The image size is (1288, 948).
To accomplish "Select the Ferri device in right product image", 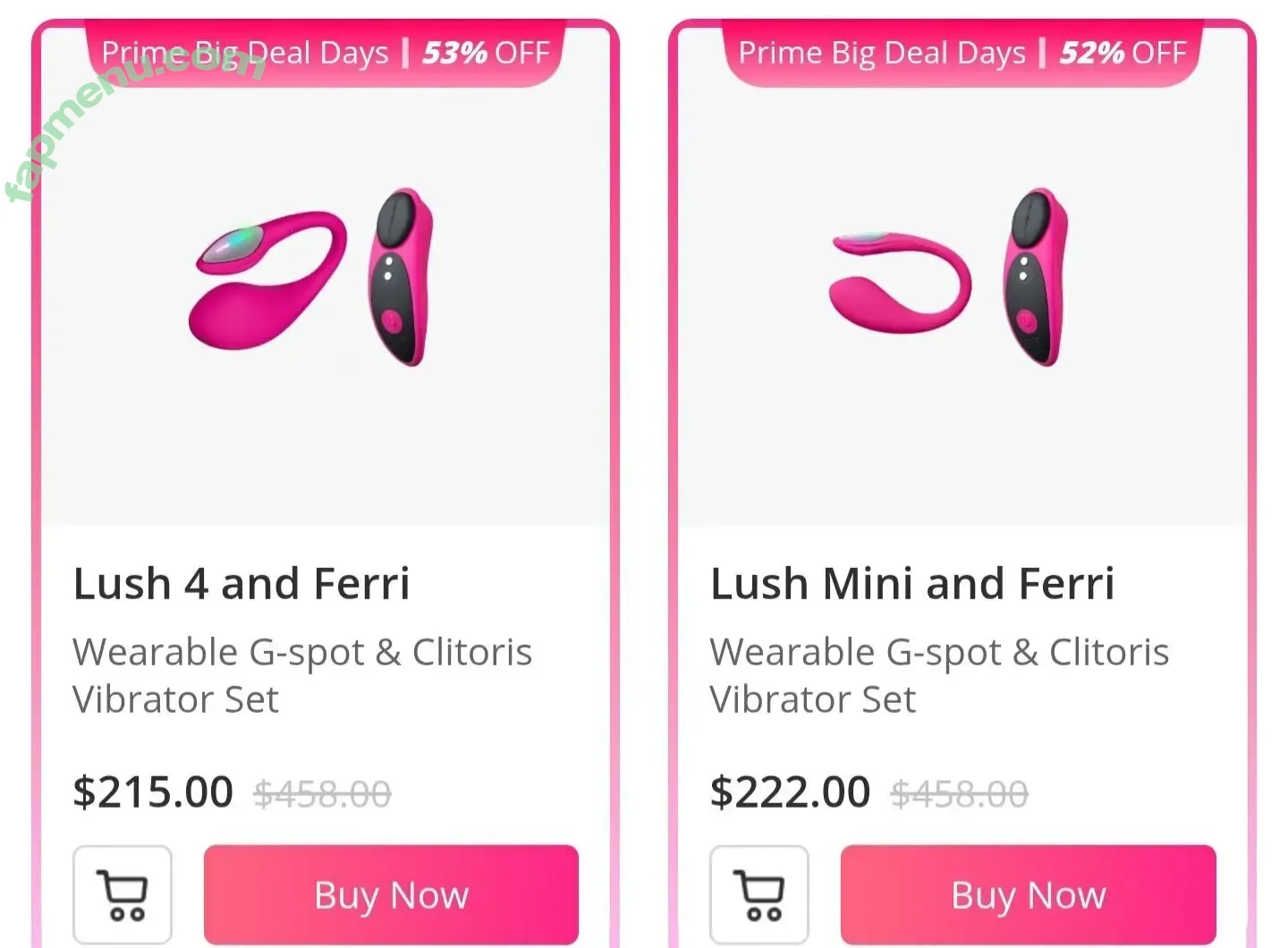I will 1036,275.
